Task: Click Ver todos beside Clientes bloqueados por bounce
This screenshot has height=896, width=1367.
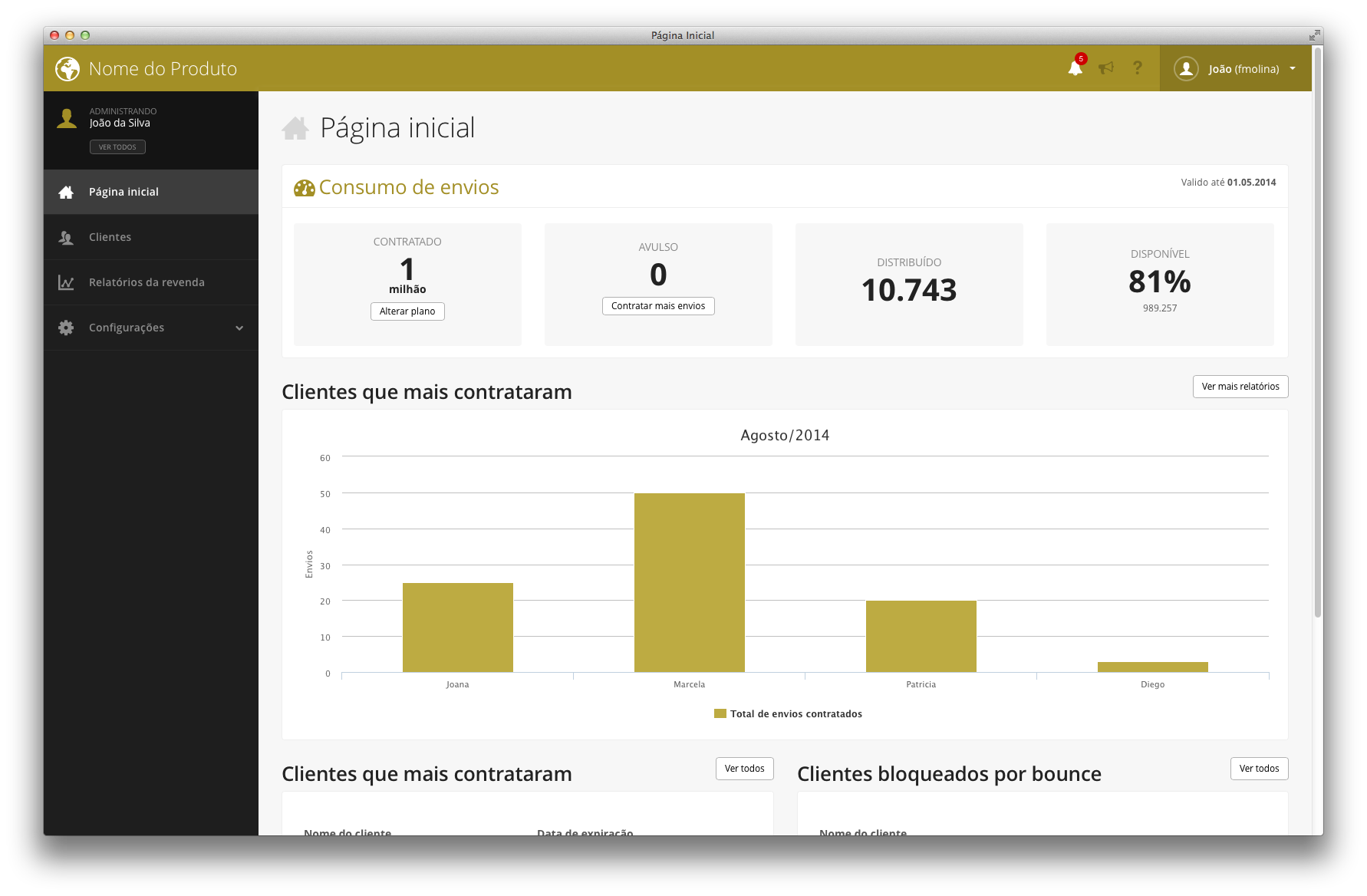Action: tap(1260, 769)
